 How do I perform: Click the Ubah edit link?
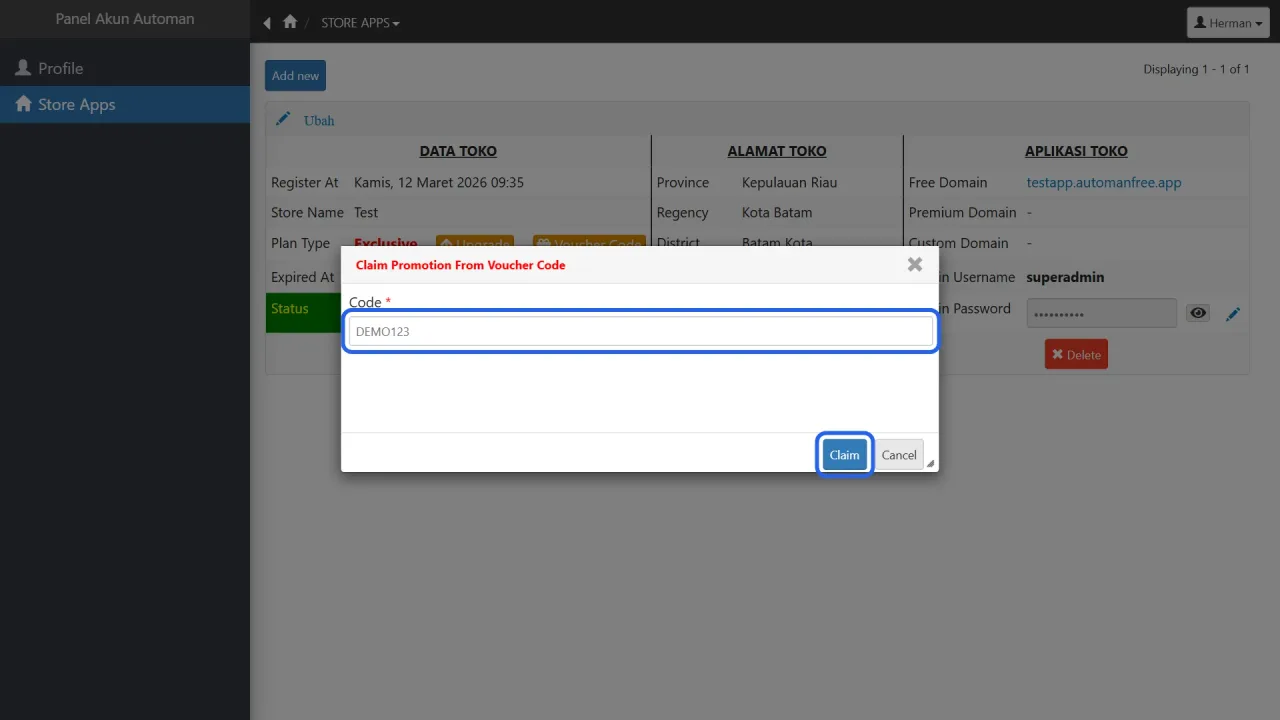tap(319, 120)
